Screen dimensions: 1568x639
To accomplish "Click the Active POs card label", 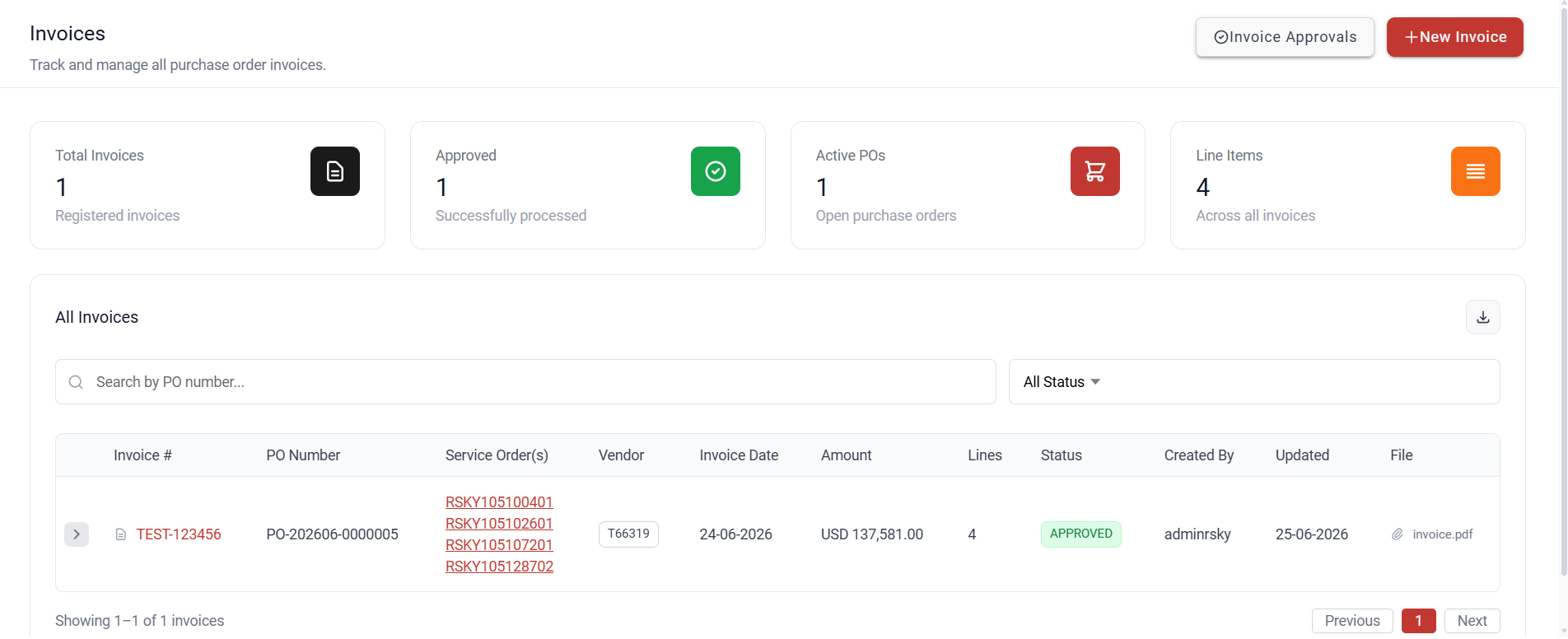I will [850, 156].
